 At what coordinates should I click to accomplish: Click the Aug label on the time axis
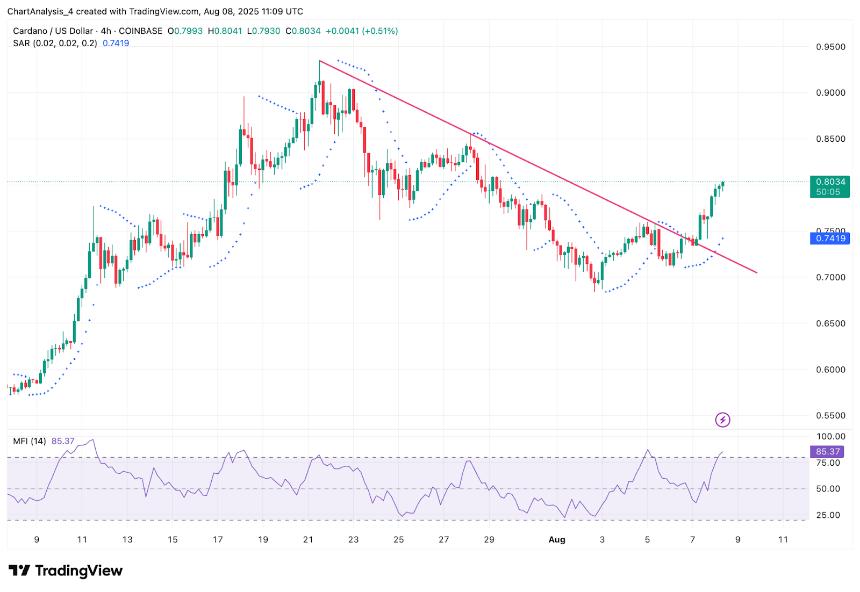click(559, 539)
